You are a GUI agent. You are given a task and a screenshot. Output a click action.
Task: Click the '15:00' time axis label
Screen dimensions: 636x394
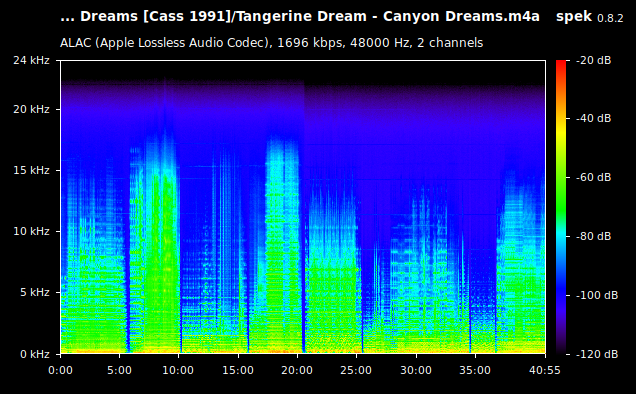coord(238,370)
